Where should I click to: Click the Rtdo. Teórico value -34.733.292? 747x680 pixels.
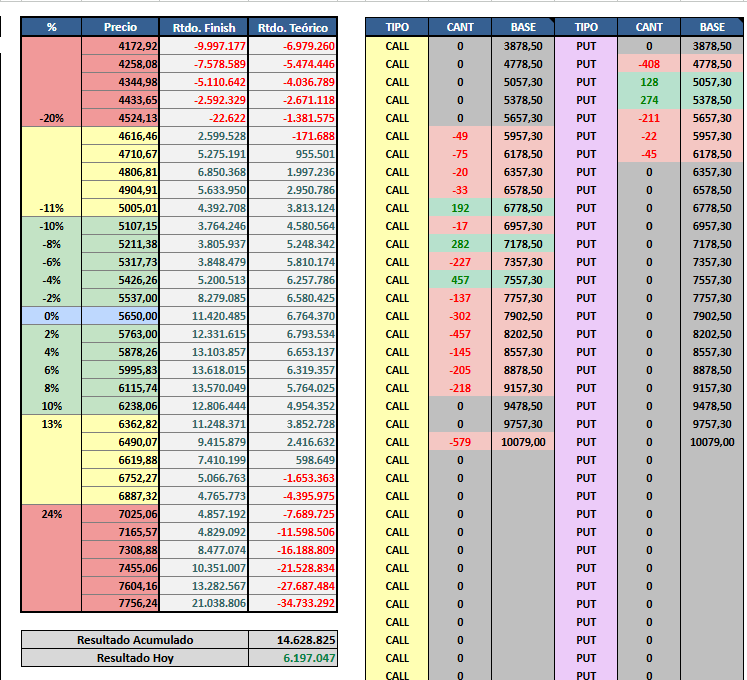[293, 603]
